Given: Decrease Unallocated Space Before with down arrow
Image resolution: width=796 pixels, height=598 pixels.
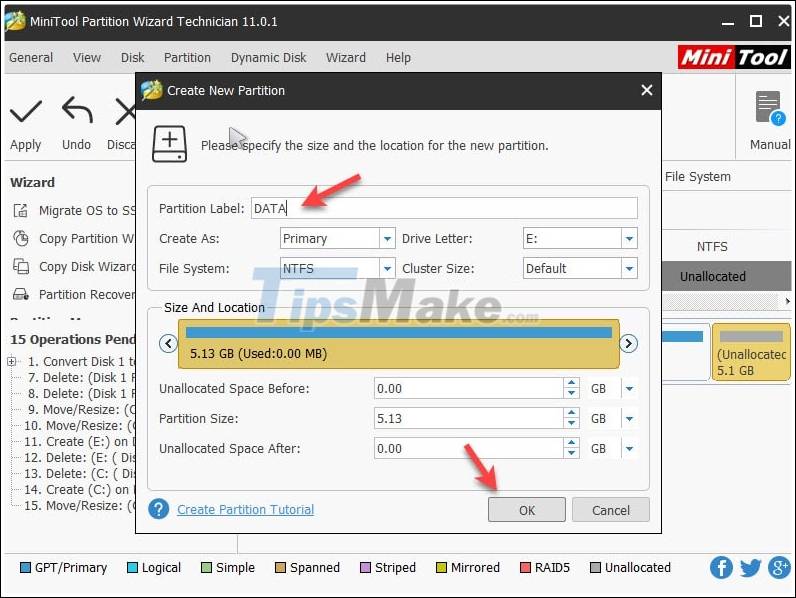Looking at the screenshot, I should point(572,394).
